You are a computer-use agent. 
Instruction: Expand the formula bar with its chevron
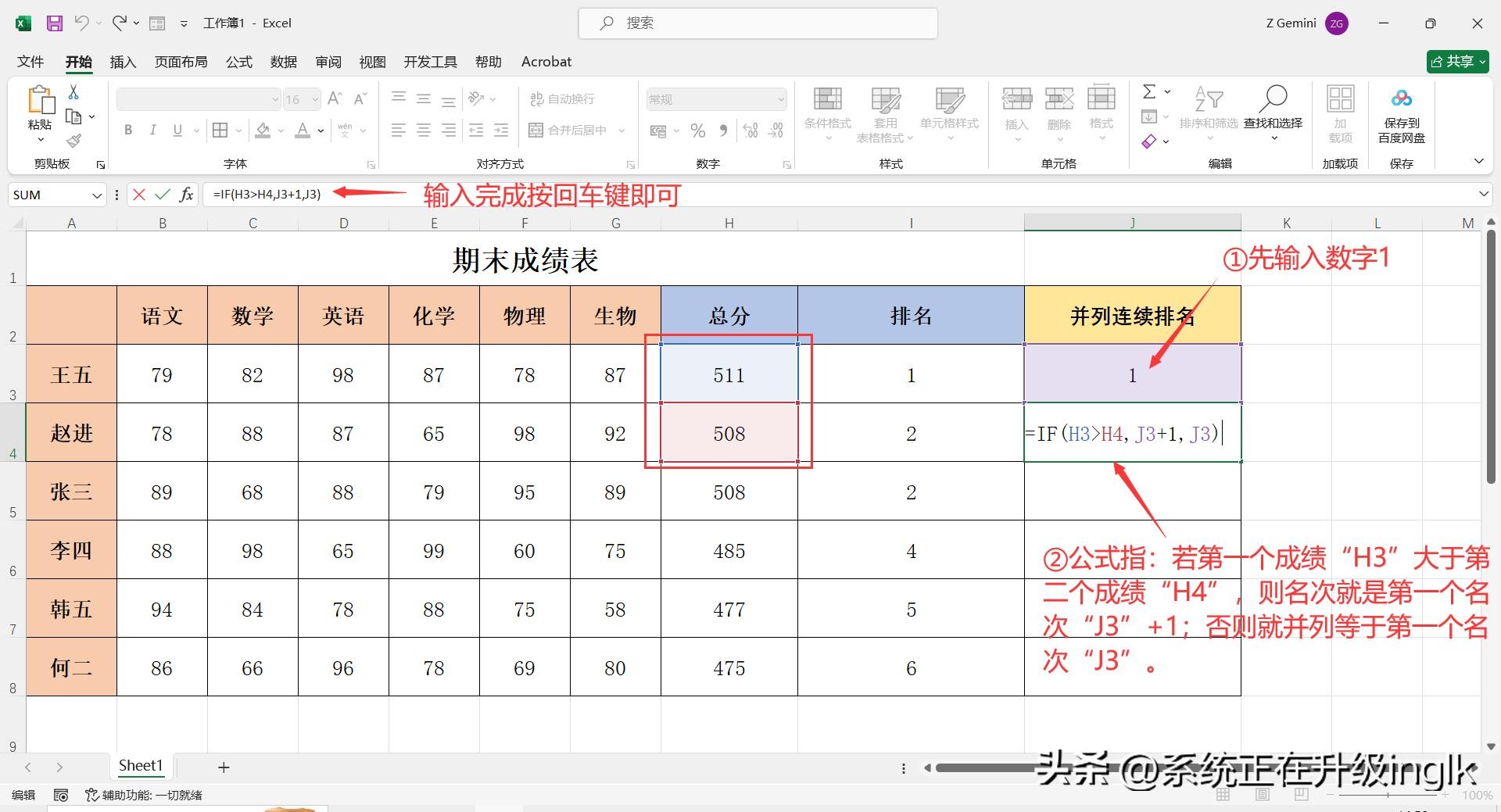pyautogui.click(x=1483, y=194)
